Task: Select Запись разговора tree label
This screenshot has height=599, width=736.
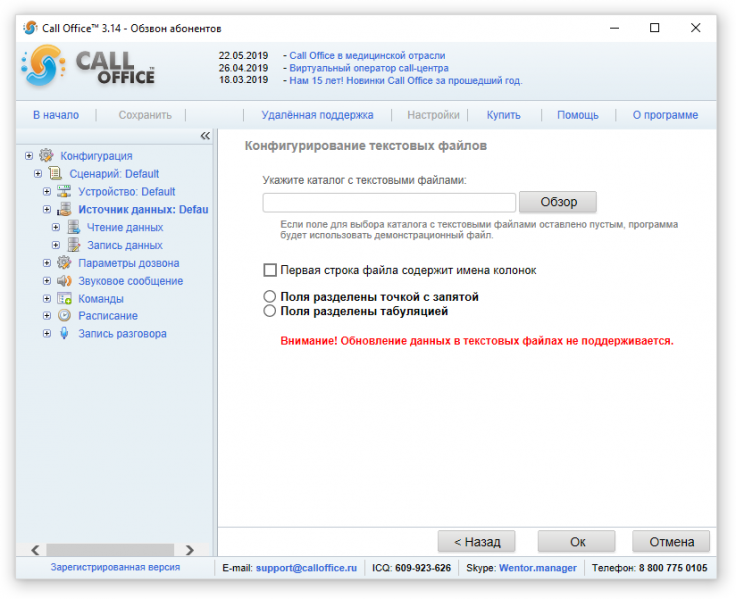Action: click(x=122, y=333)
